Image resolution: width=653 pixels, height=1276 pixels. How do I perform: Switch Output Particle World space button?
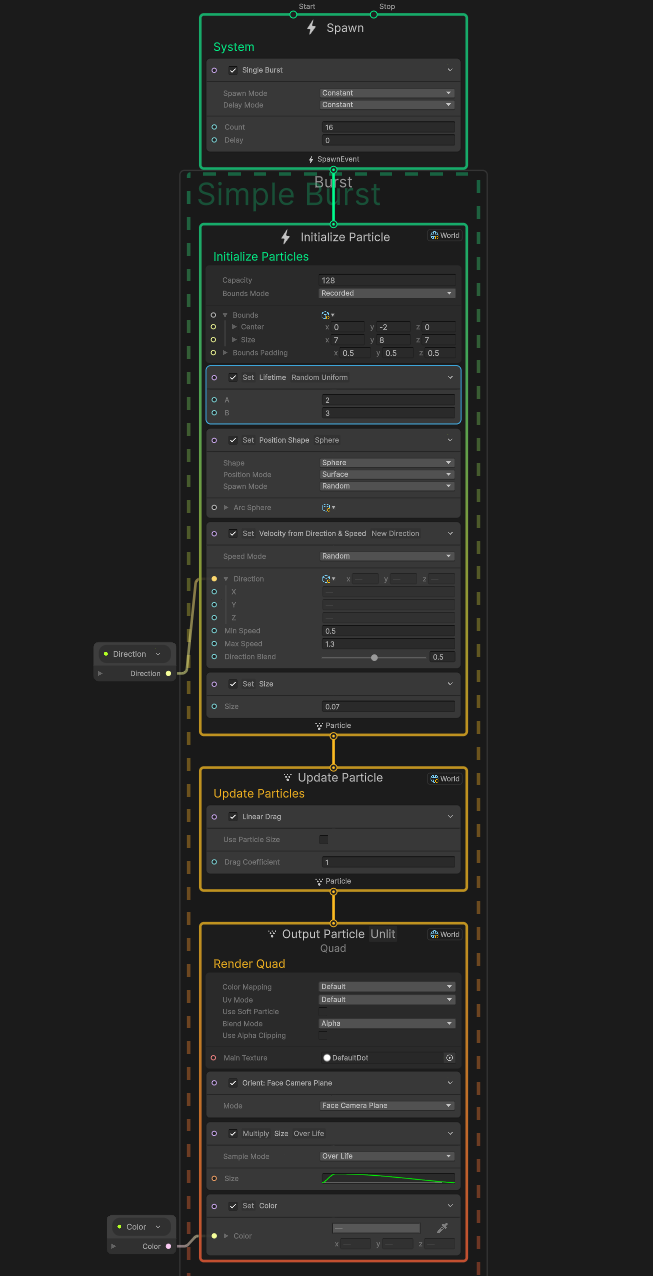point(445,934)
